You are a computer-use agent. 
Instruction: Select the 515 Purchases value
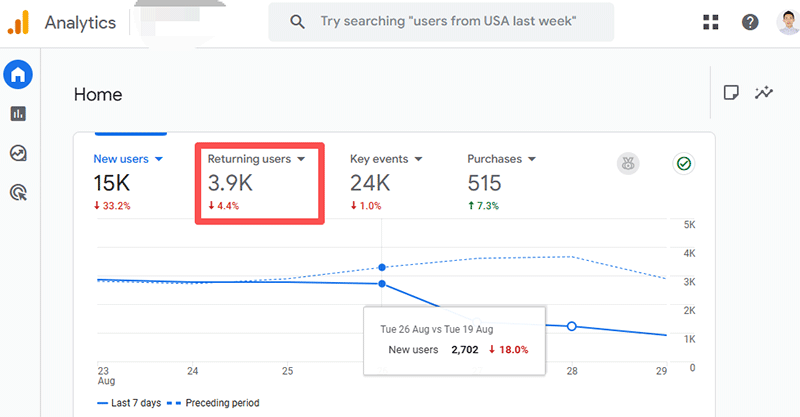pyautogui.click(x=485, y=183)
